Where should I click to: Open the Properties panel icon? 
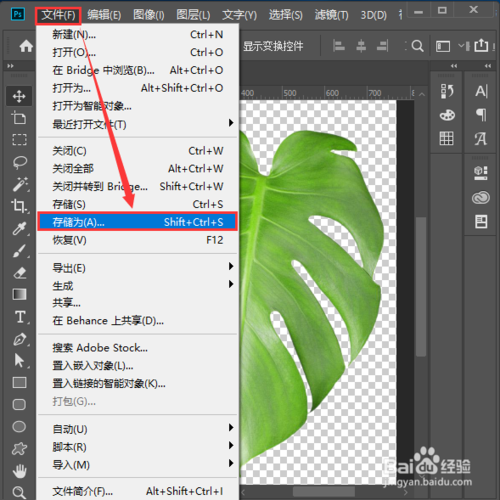[481, 222]
